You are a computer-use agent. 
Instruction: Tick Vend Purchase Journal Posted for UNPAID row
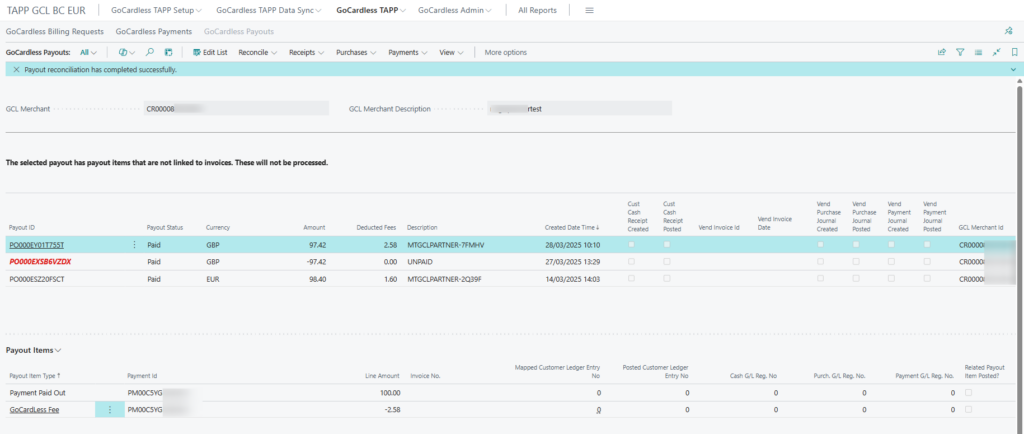856,261
